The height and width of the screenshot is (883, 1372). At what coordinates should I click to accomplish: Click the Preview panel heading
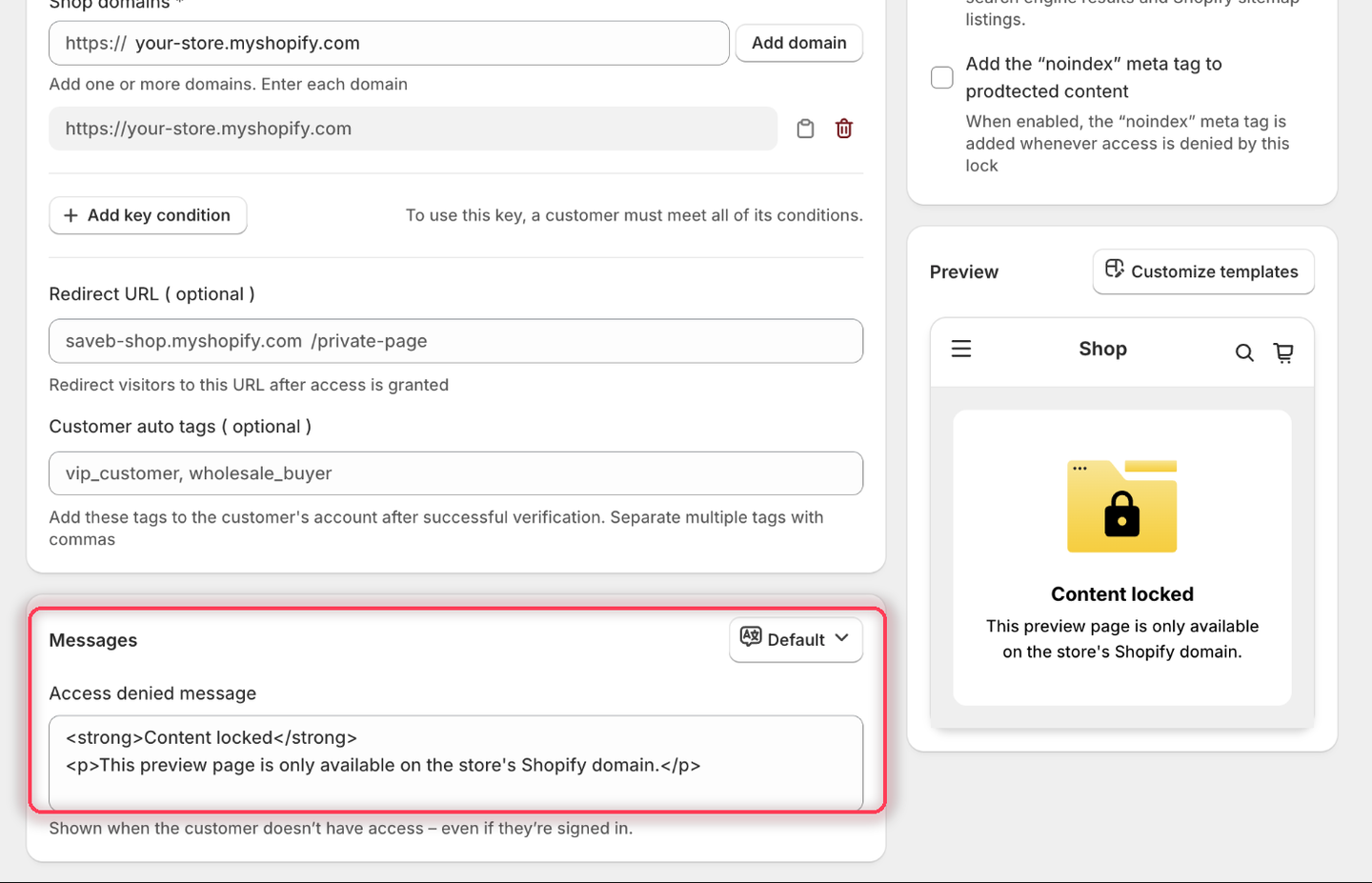pyautogui.click(x=964, y=271)
